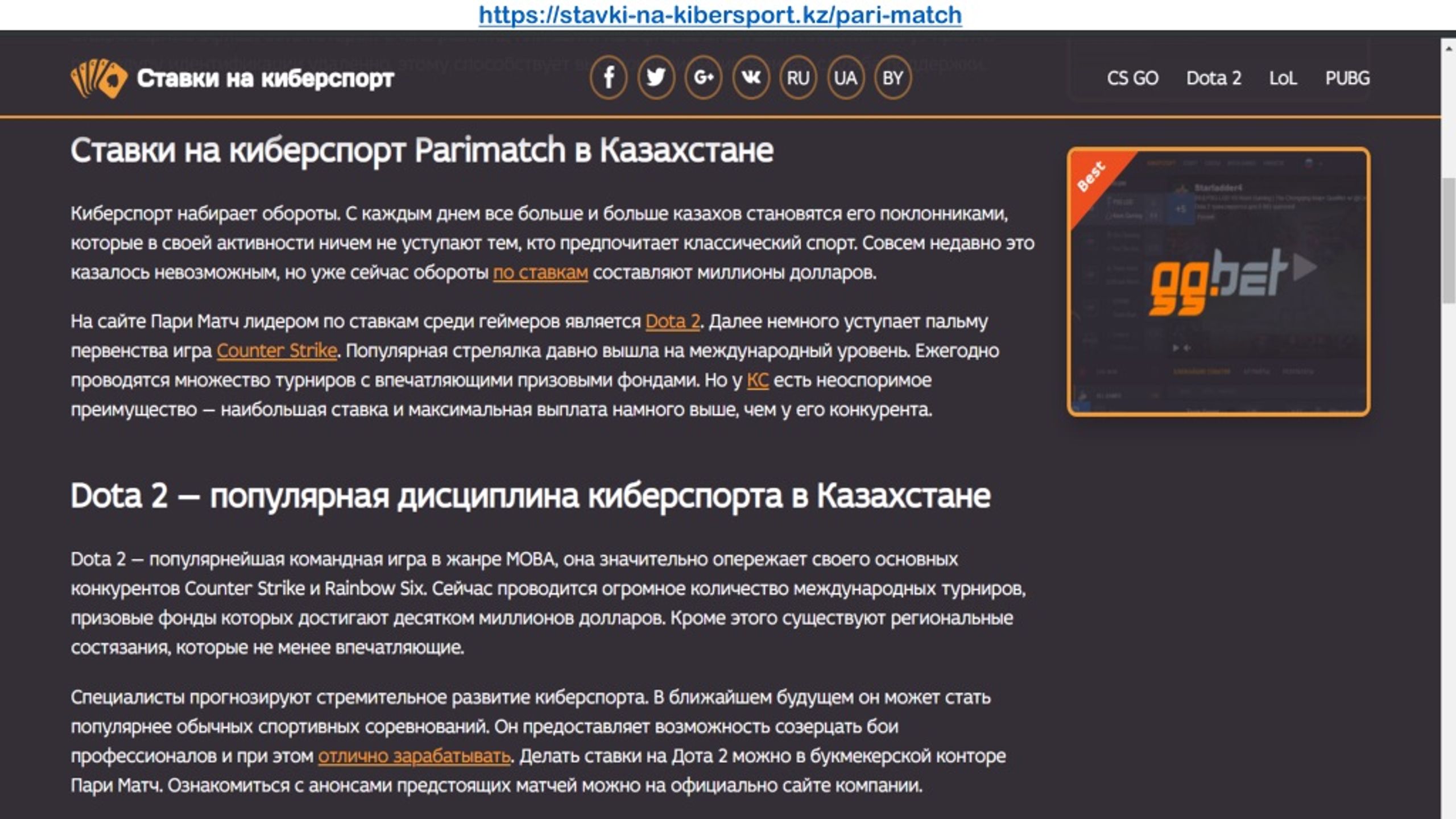This screenshot has width=1456, height=819.
Task: Open the PUBG menu item
Action: (x=1347, y=78)
